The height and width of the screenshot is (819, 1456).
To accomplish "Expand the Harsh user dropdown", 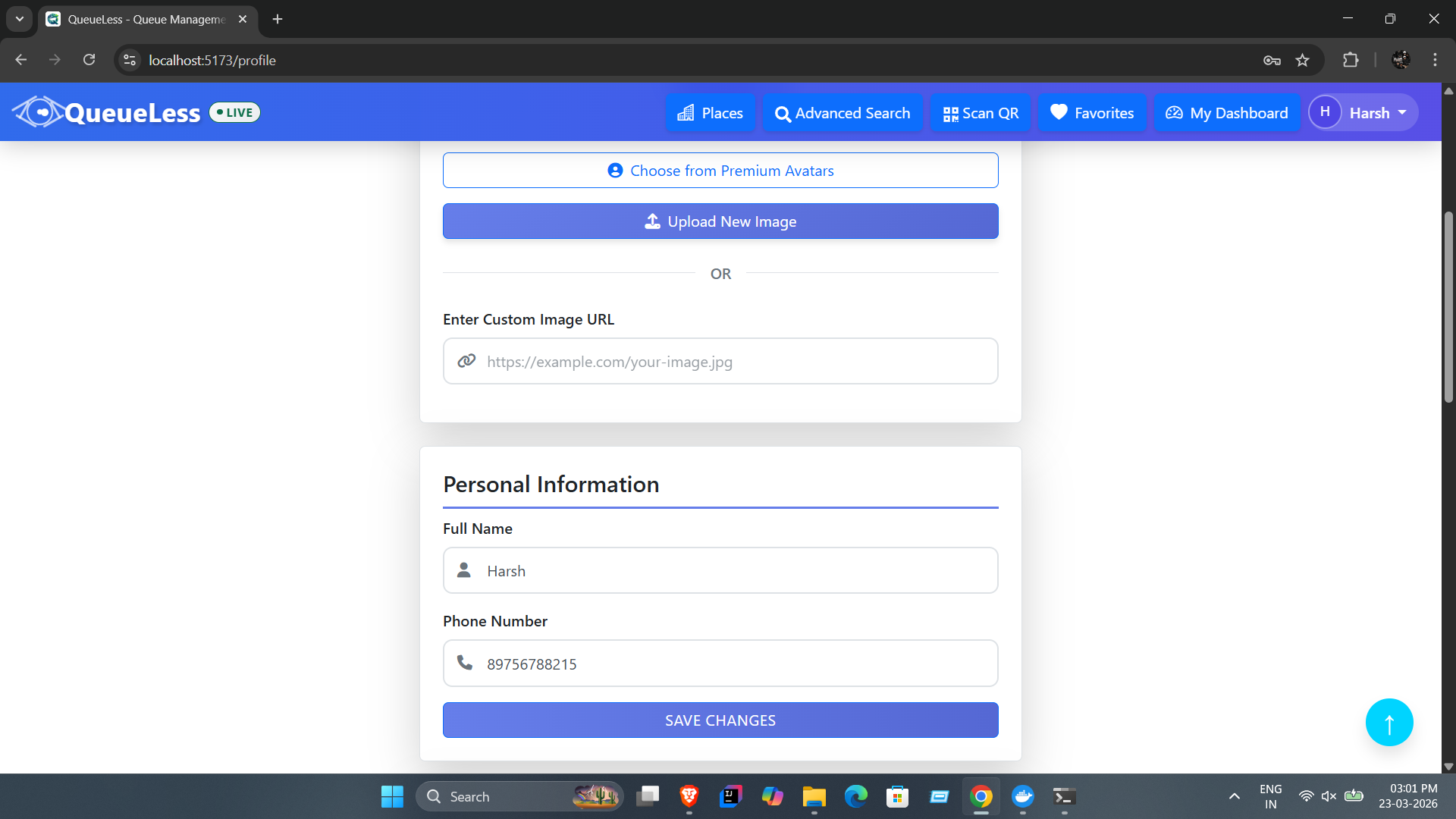I will (1363, 112).
